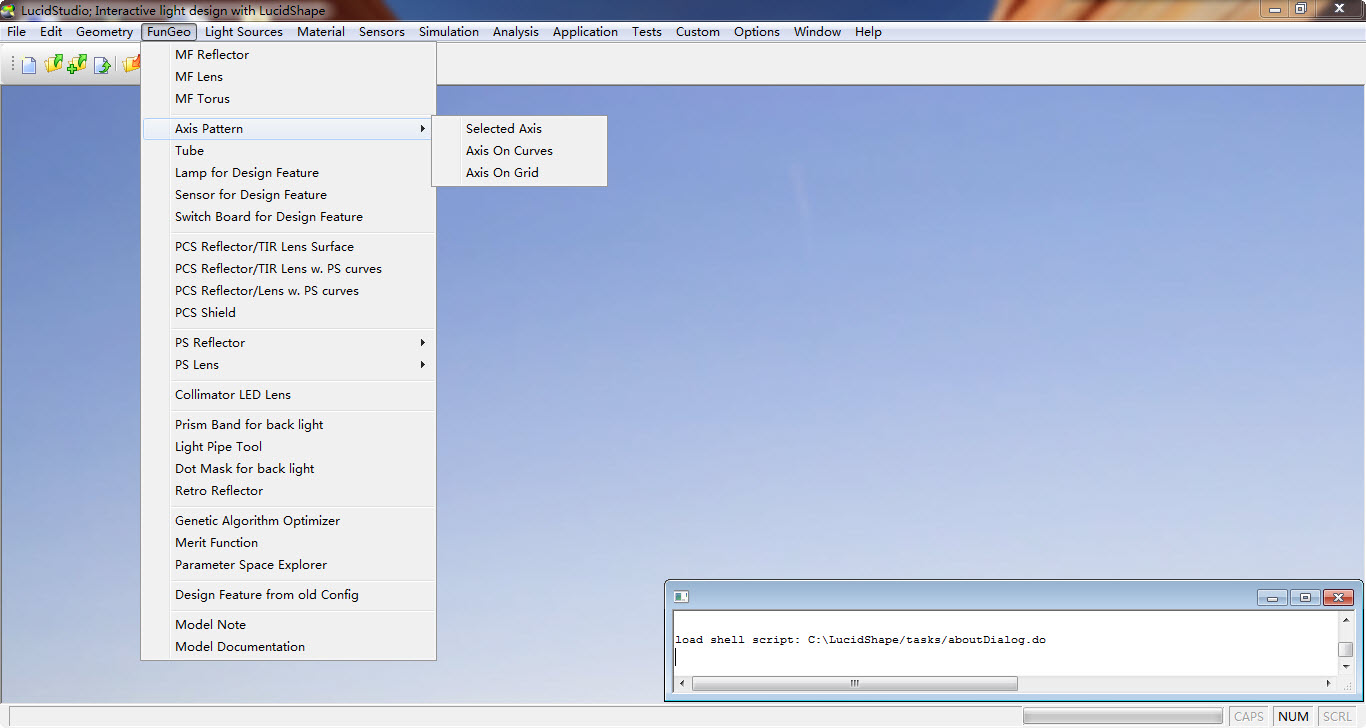Click the console vertical scrollbar down arrow
The image size is (1366, 728).
1346,667
